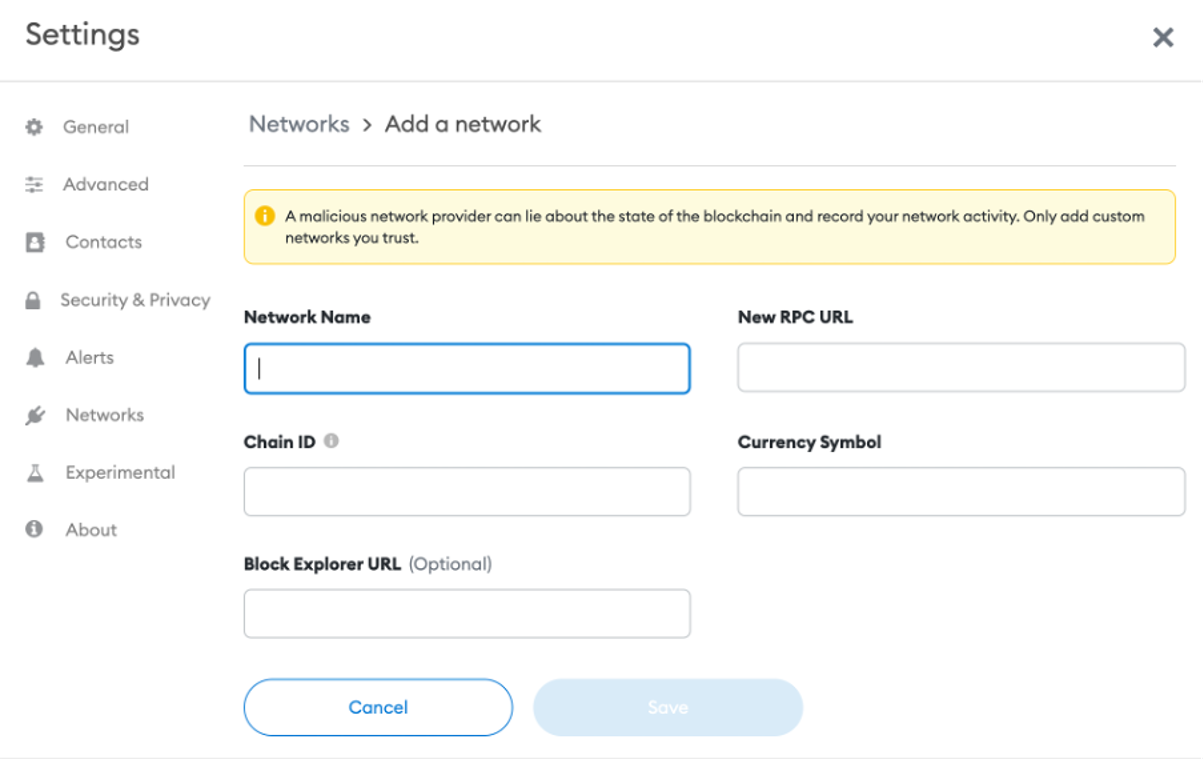Image resolution: width=1204 pixels, height=760 pixels.
Task: Go back via the Networks breadcrumb link
Action: point(299,124)
